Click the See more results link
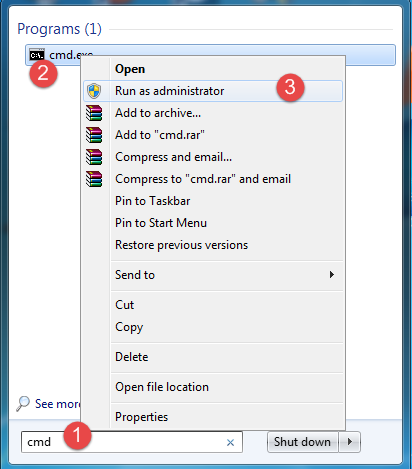 click(58, 404)
